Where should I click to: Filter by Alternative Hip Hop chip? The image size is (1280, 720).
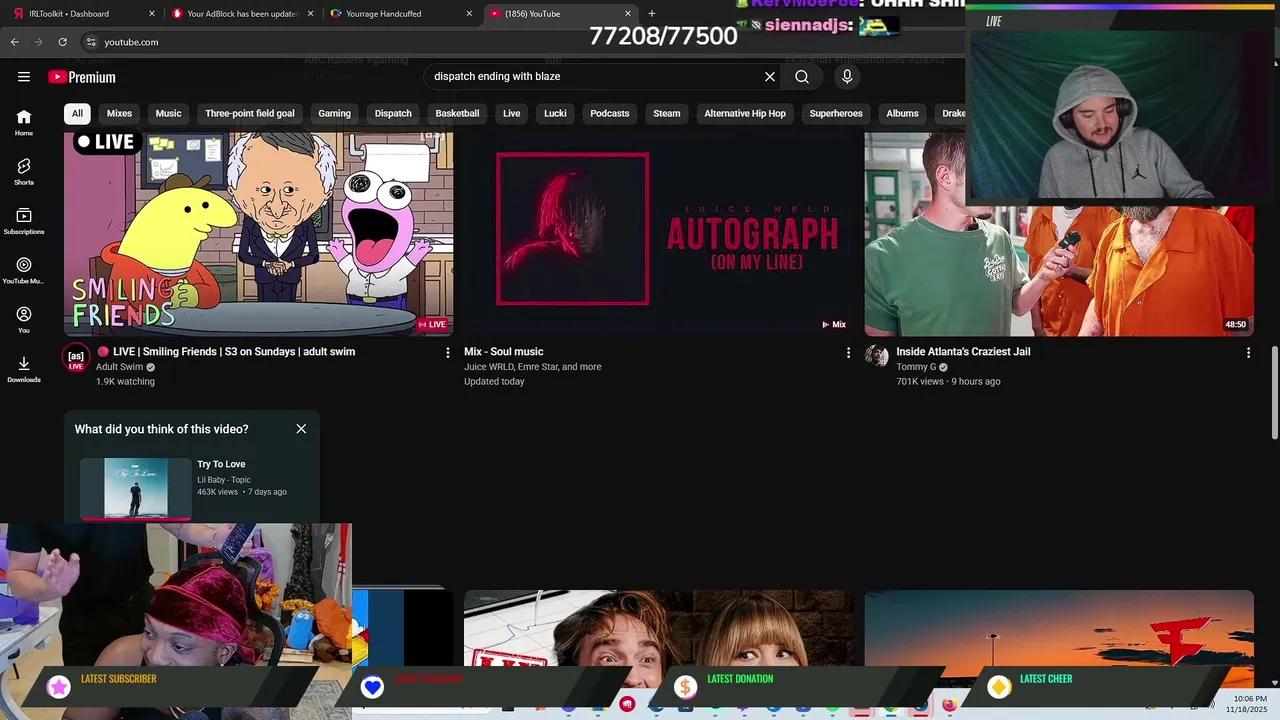(x=745, y=113)
